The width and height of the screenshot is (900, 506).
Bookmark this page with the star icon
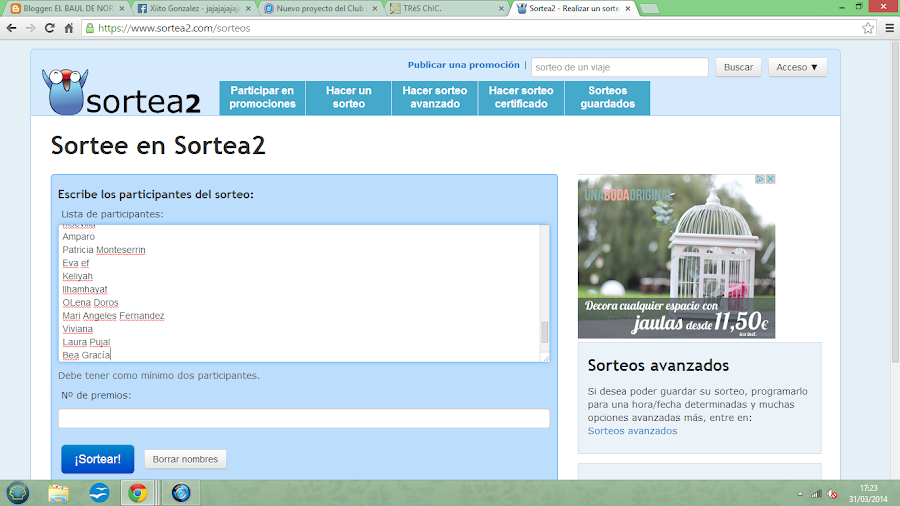tap(868, 28)
